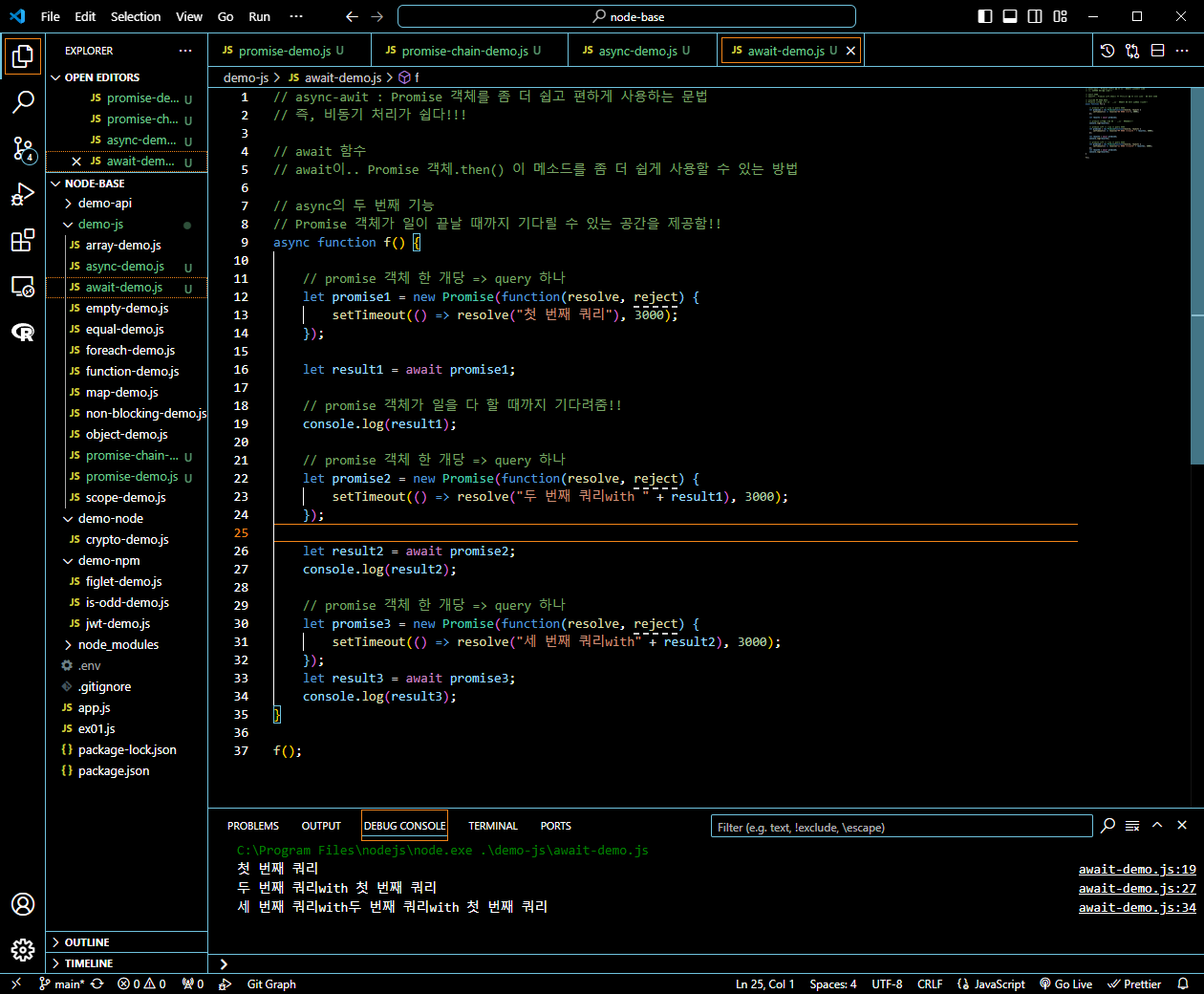Open the Search view icon
The image size is (1204, 994).
pos(23,101)
